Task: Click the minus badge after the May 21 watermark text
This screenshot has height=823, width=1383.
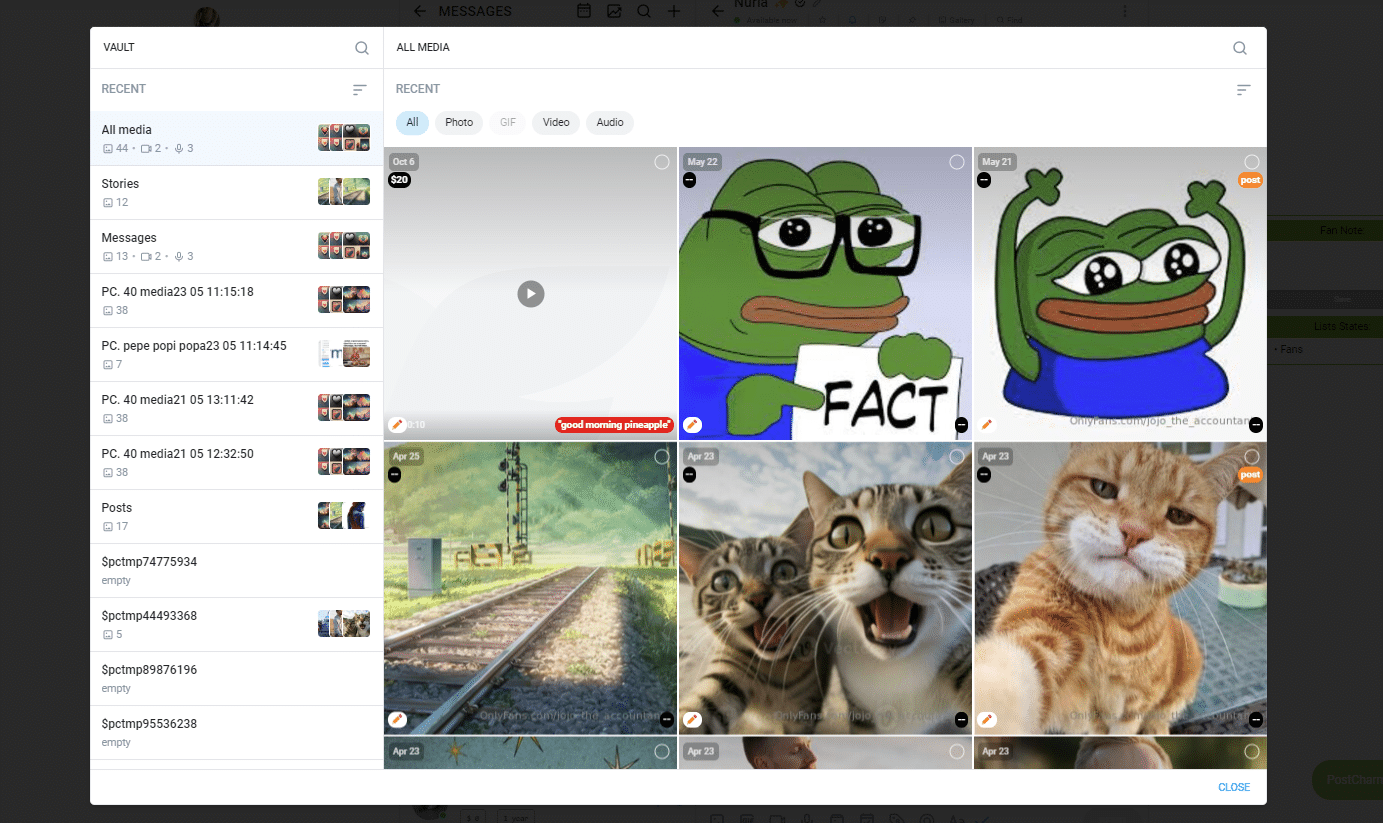Action: (1256, 425)
